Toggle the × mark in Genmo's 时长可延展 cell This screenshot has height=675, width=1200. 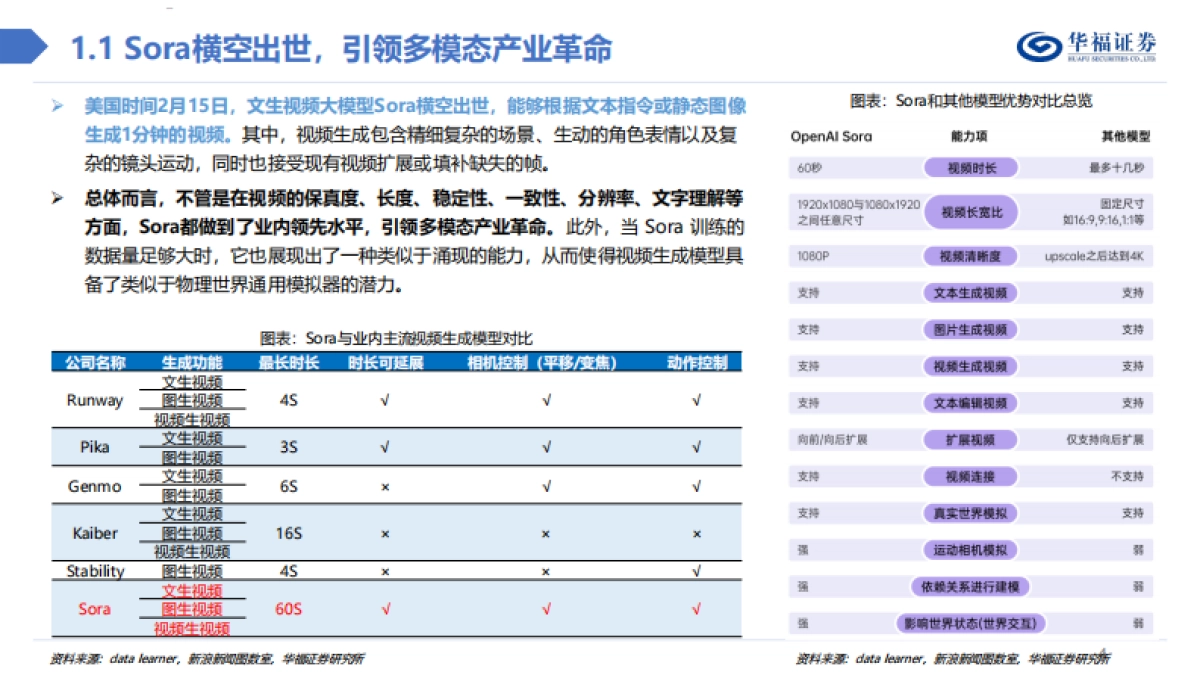(x=387, y=486)
